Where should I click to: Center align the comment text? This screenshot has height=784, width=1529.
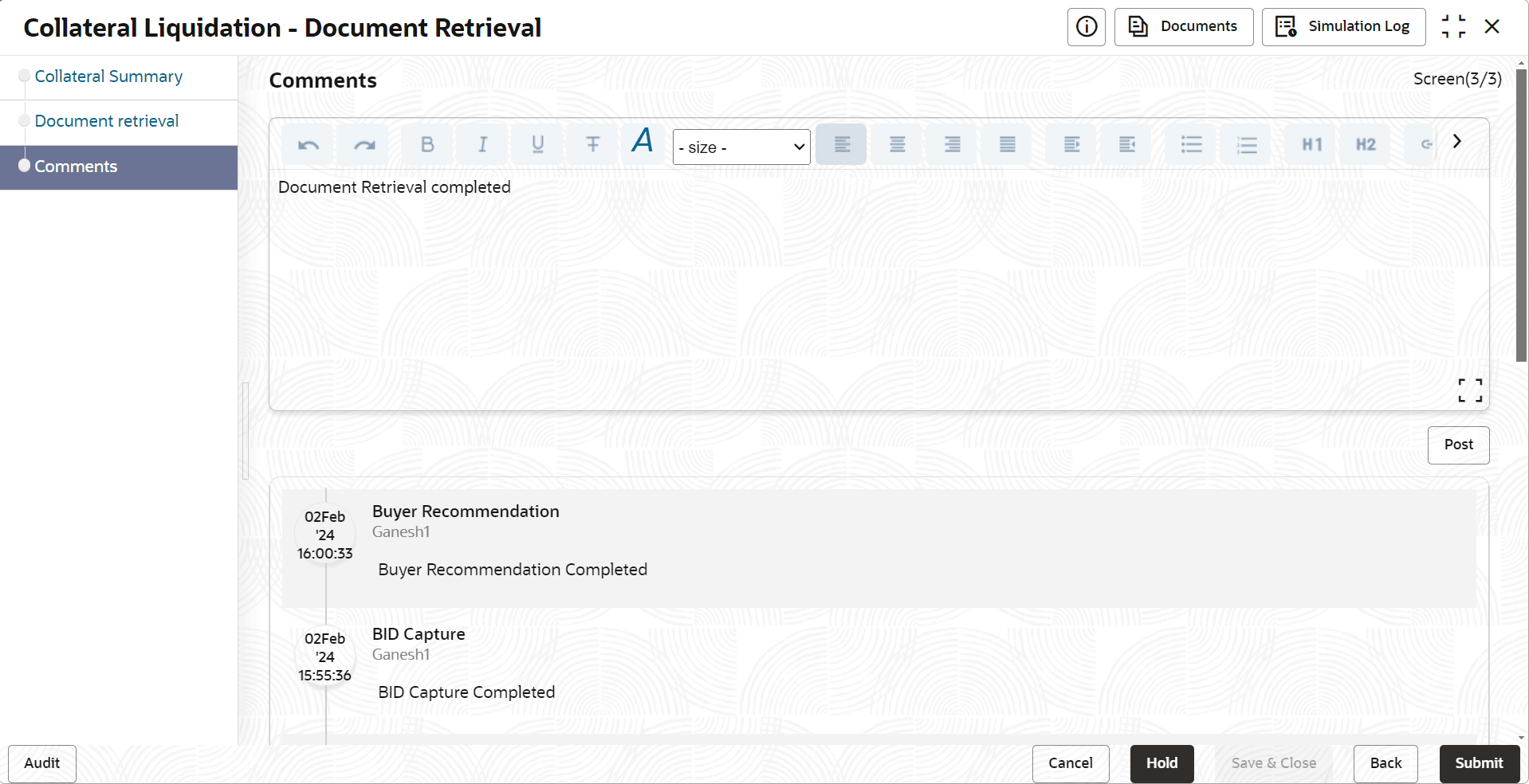coord(897,144)
